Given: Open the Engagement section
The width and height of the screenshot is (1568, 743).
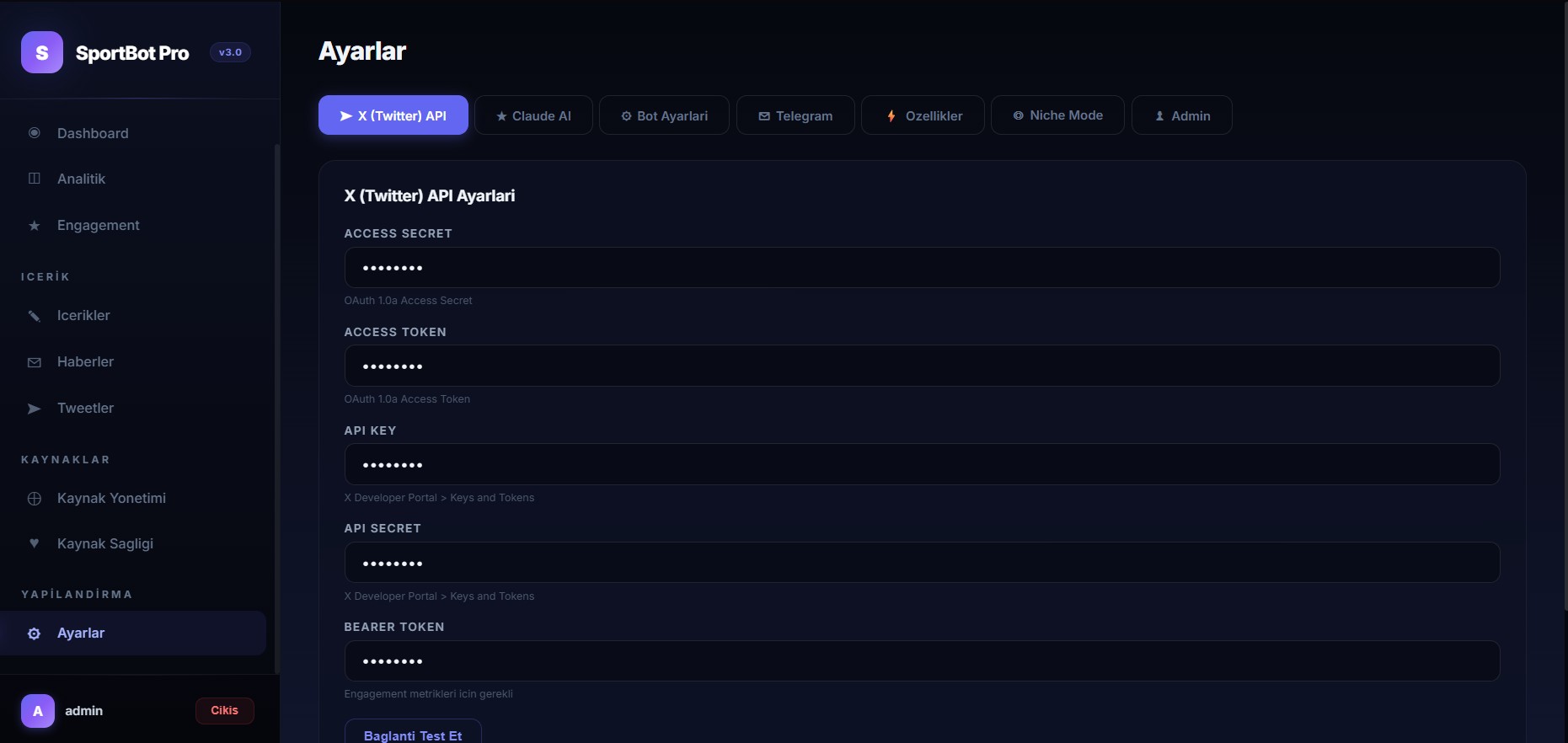Looking at the screenshot, I should (133, 225).
